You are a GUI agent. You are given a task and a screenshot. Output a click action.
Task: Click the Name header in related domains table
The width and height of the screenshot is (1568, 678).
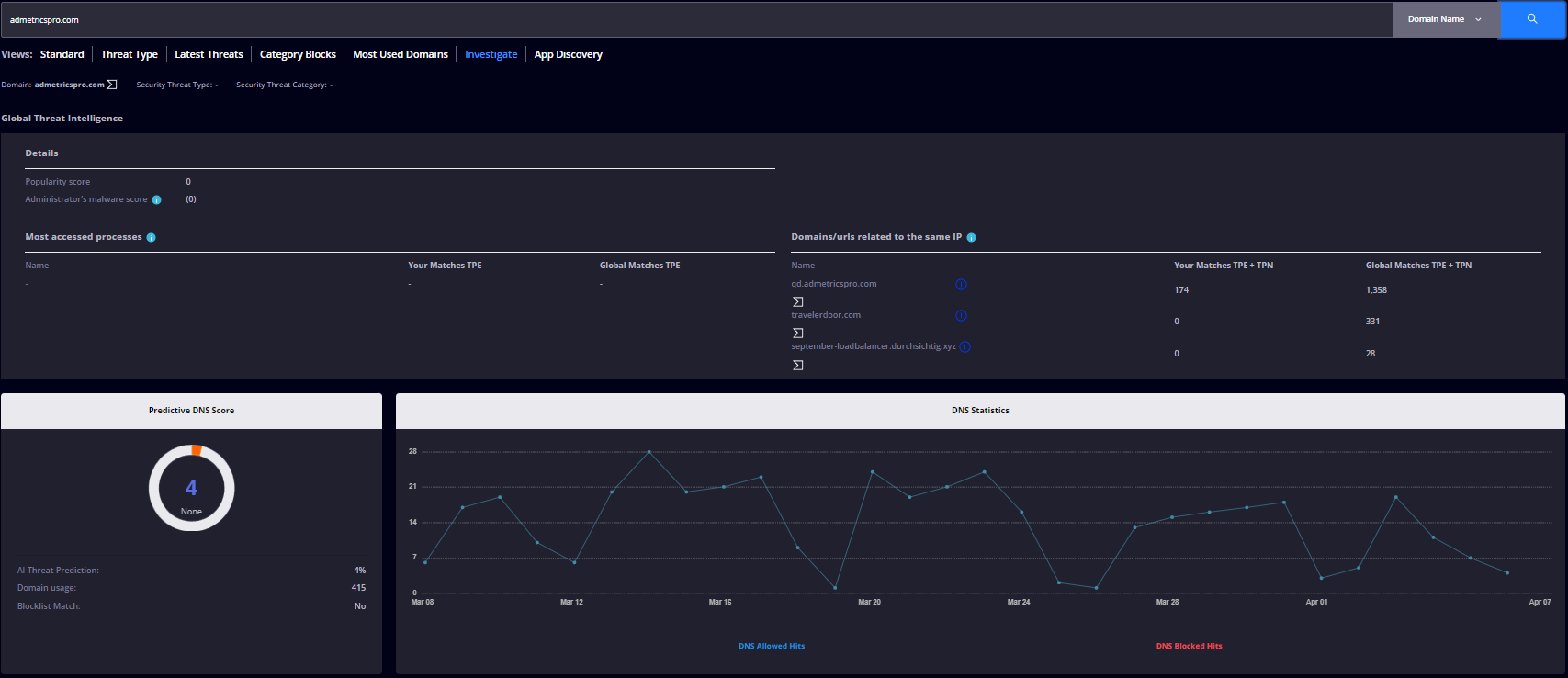click(803, 266)
